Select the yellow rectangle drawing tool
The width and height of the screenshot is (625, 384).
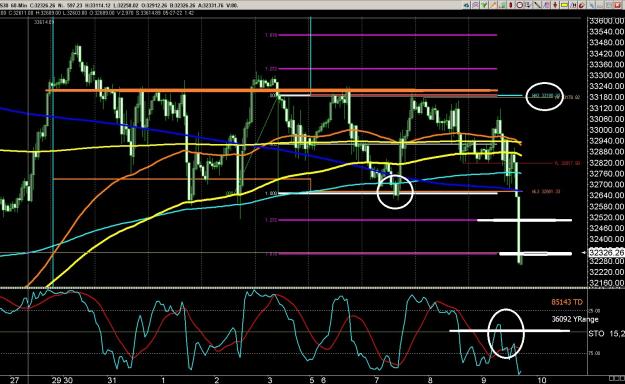pos(564,5)
